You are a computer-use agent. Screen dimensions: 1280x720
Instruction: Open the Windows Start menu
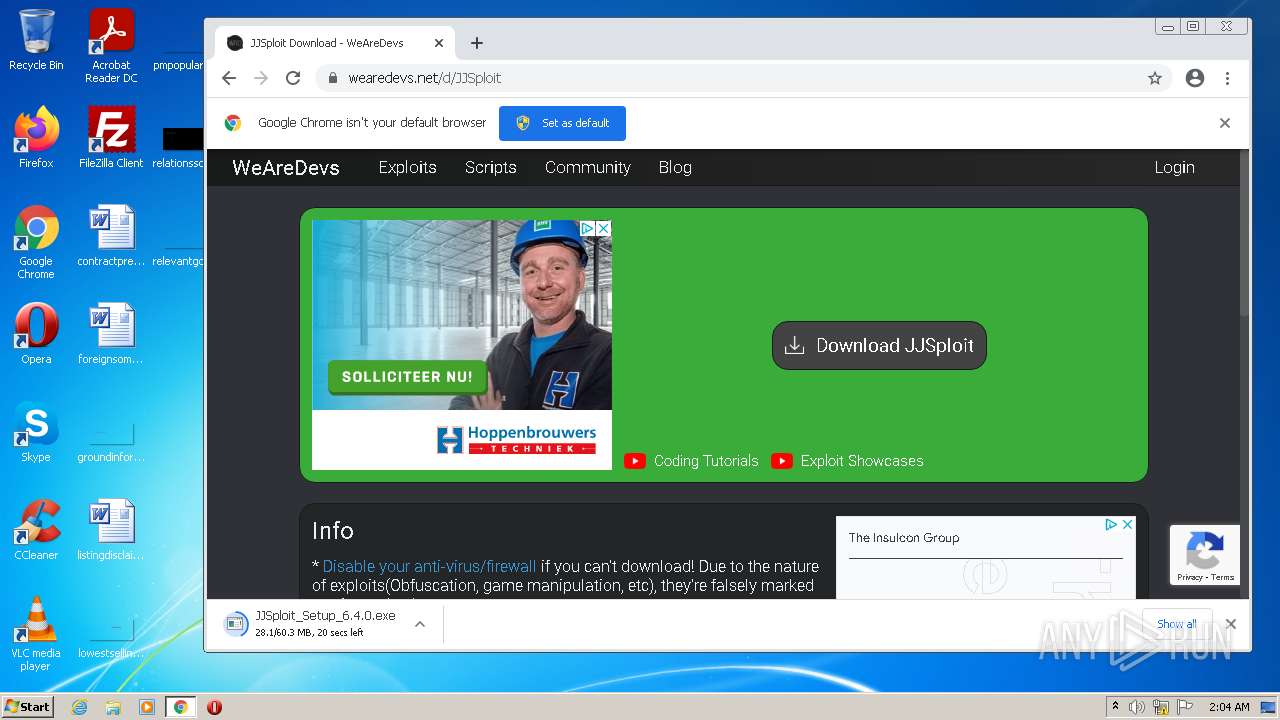tap(28, 706)
